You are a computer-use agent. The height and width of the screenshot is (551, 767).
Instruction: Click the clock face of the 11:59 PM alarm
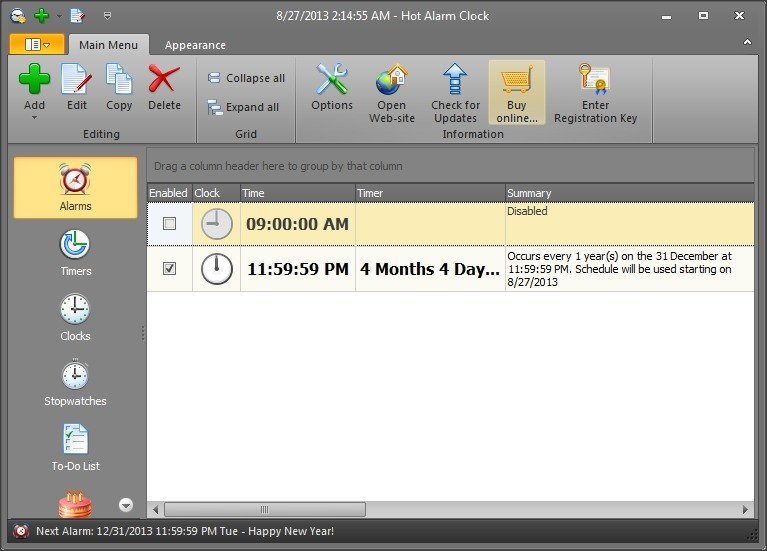217,269
